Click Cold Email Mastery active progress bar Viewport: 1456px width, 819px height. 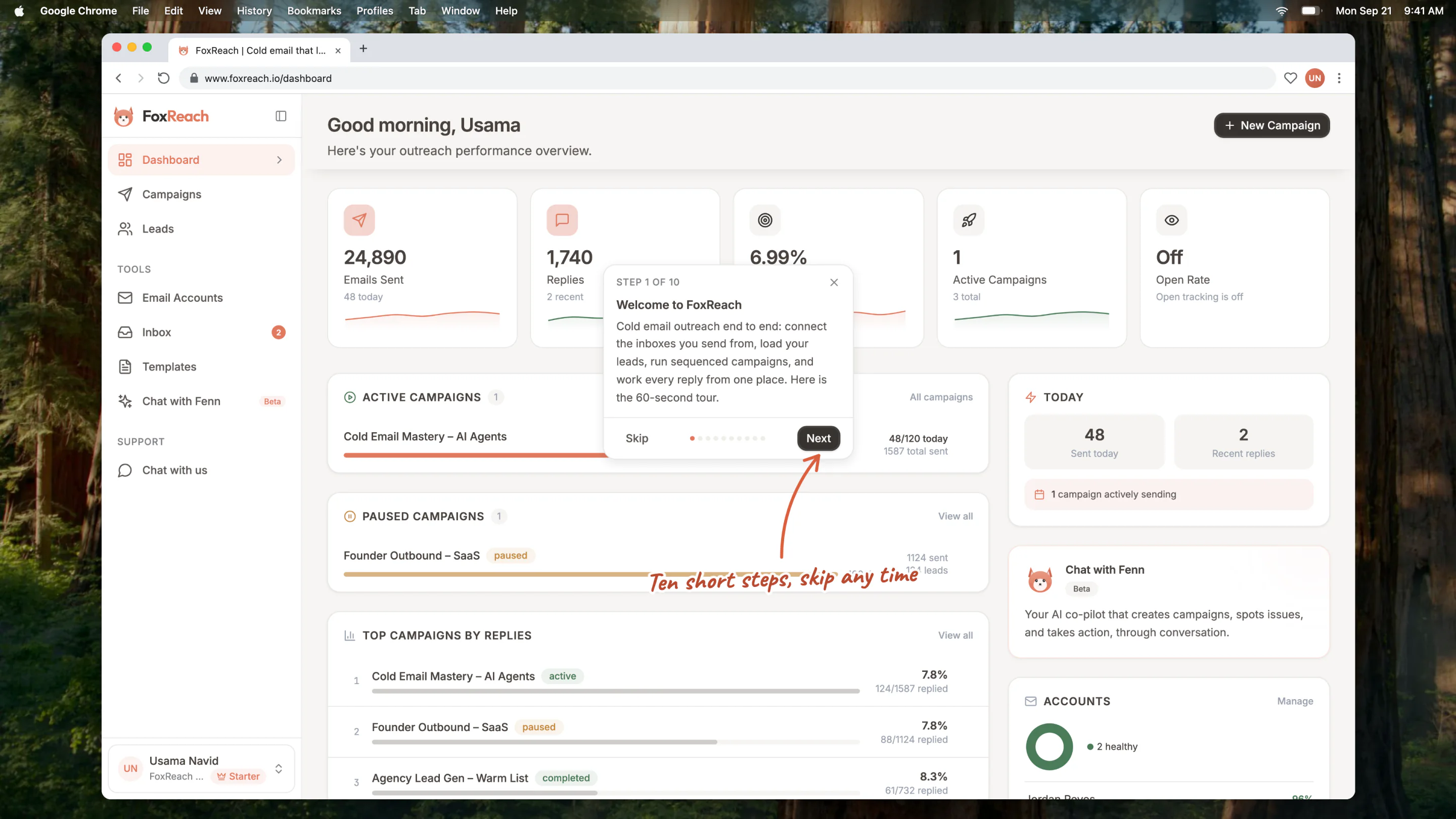pos(475,455)
